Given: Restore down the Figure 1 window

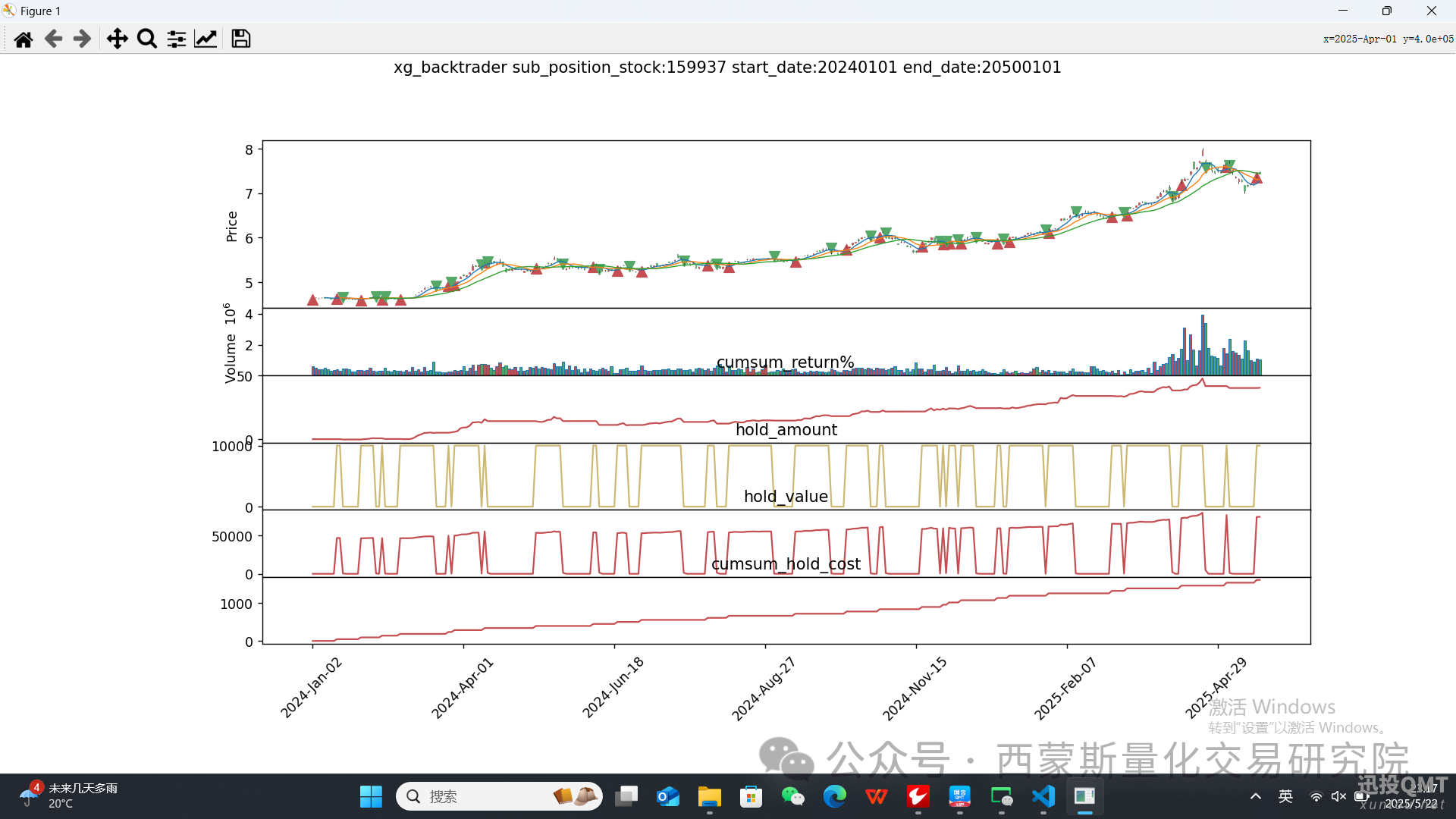Looking at the screenshot, I should 1387,11.
